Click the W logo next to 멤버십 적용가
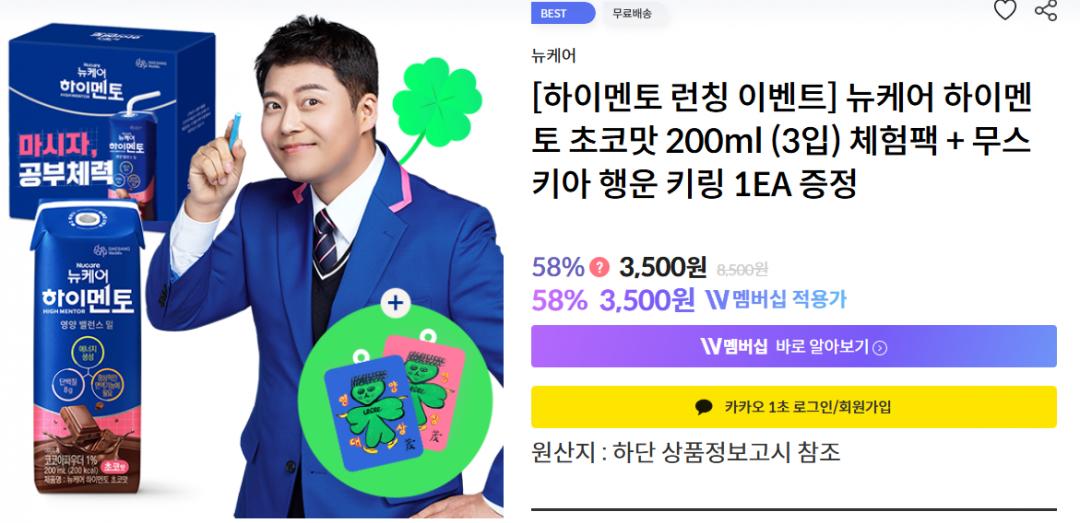Viewport: 1080px width, 523px height. pos(717,300)
